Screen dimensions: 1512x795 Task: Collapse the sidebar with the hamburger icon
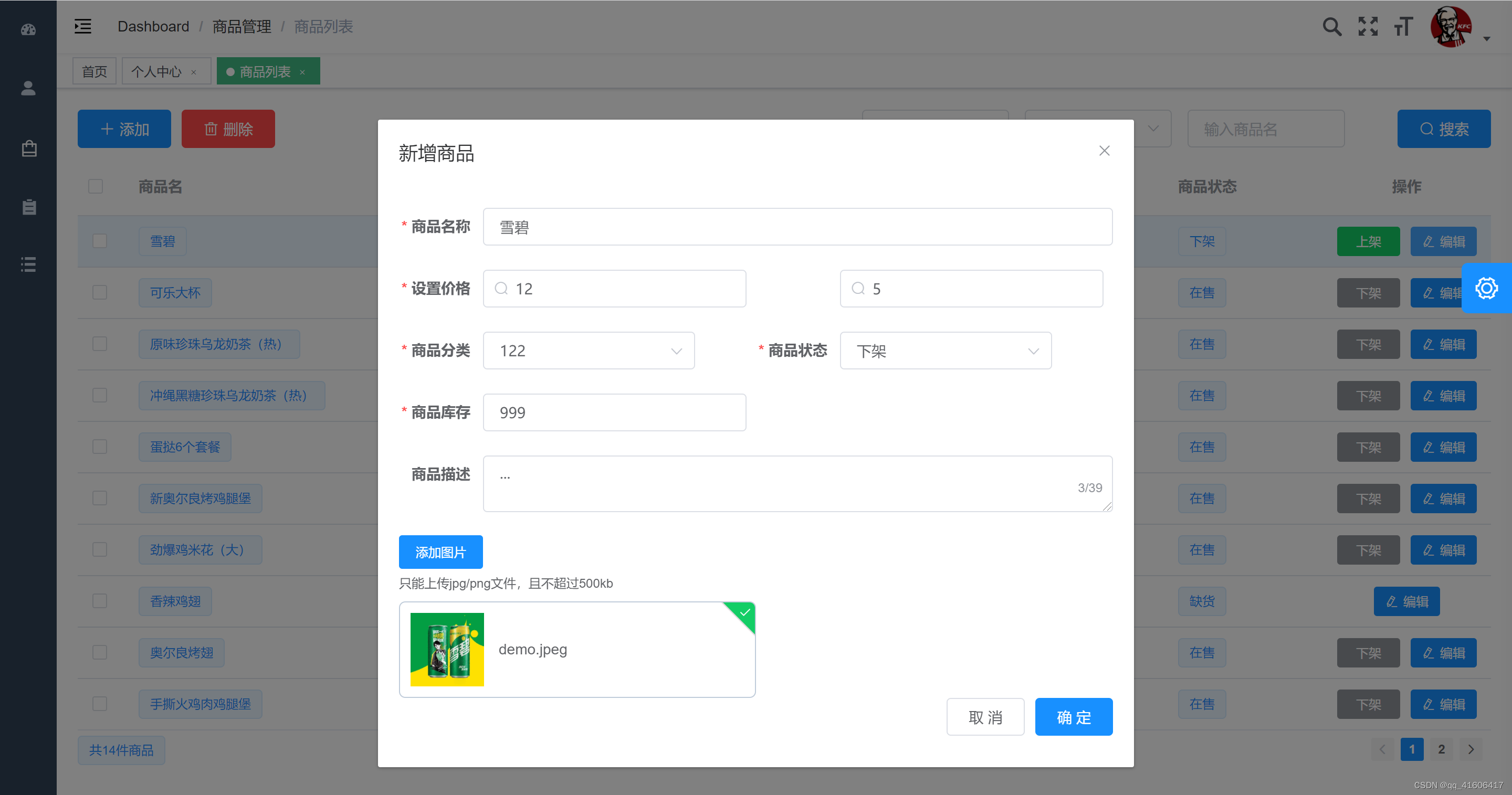[83, 26]
